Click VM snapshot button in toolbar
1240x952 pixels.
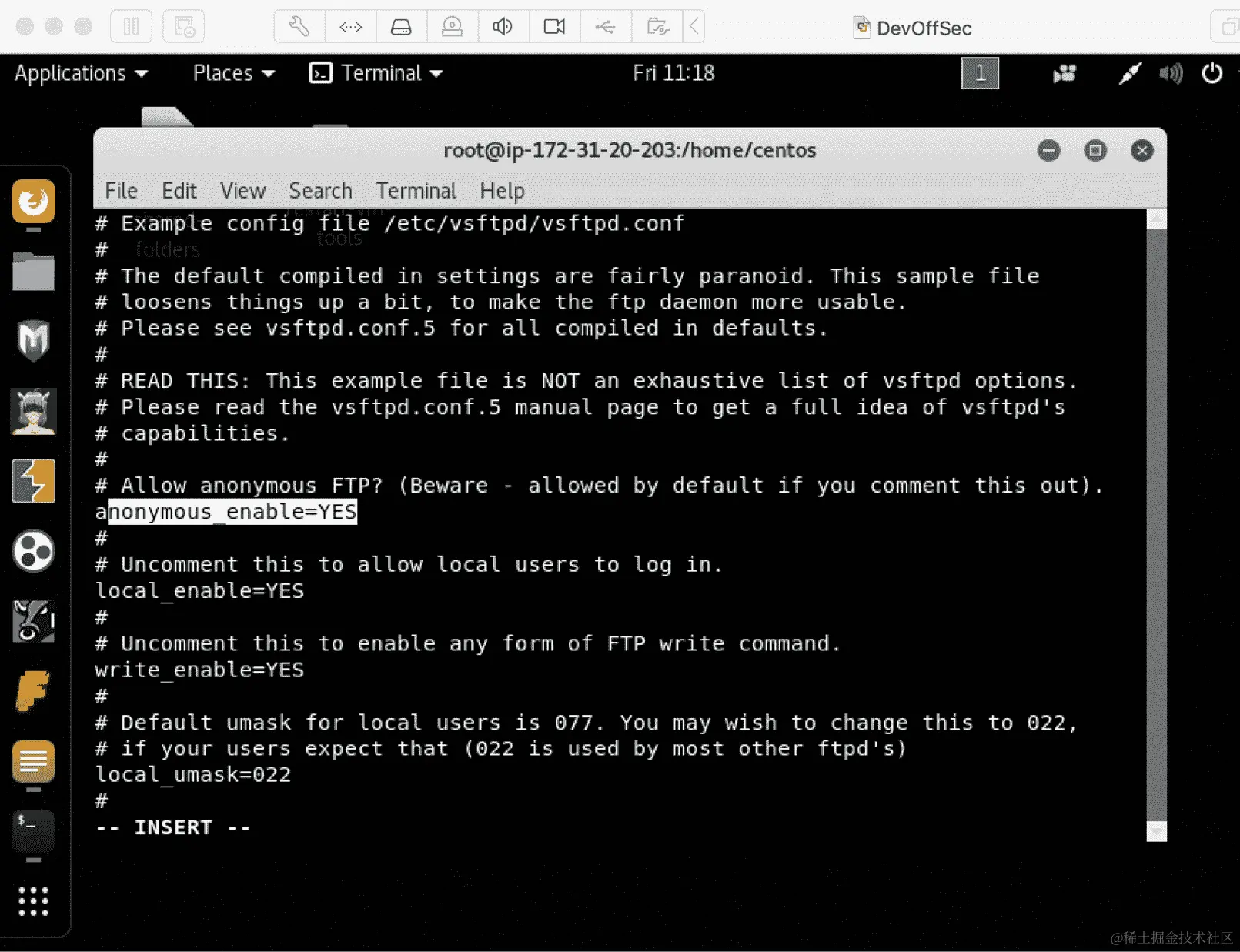click(184, 27)
